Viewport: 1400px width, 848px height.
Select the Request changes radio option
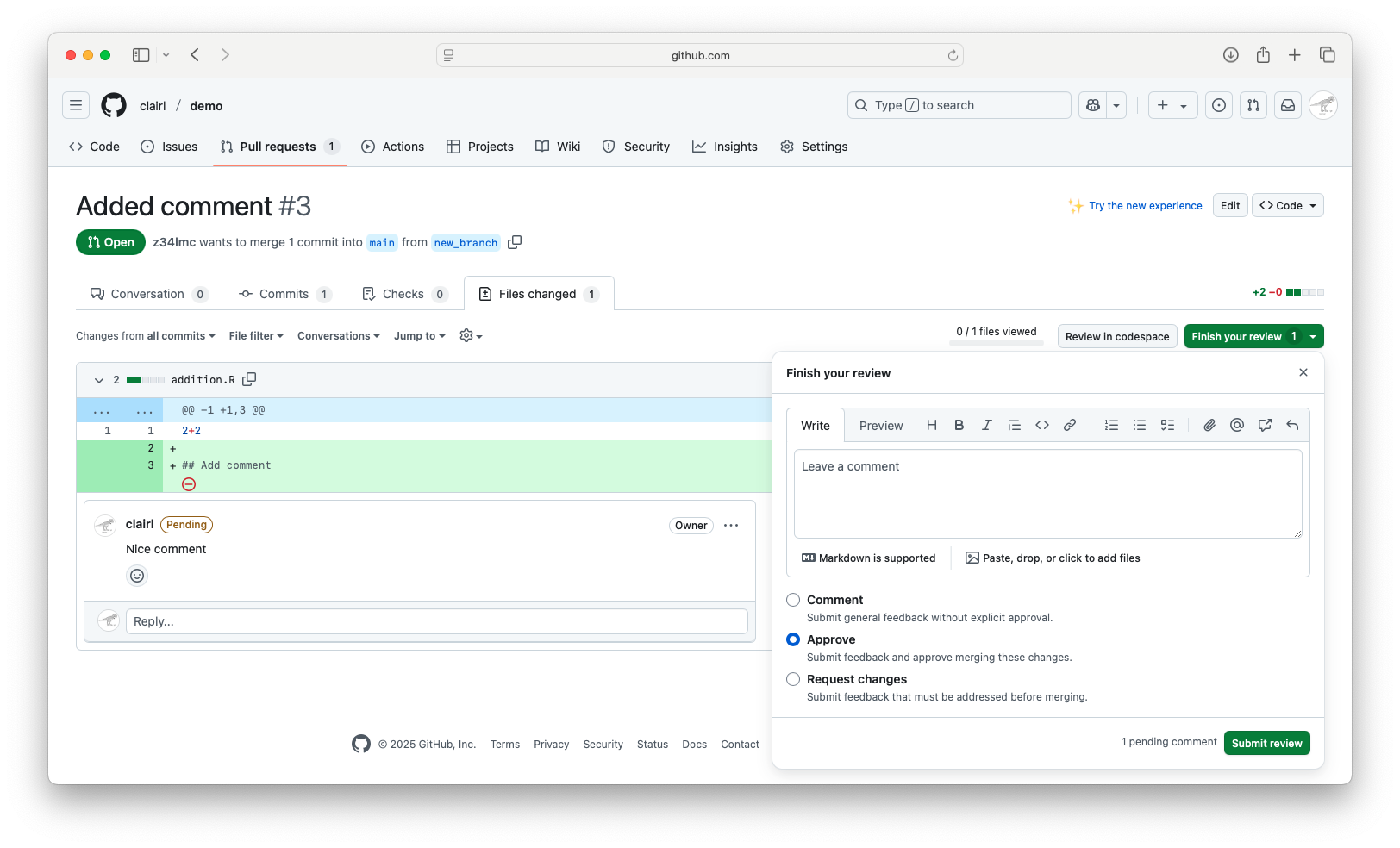(x=793, y=679)
